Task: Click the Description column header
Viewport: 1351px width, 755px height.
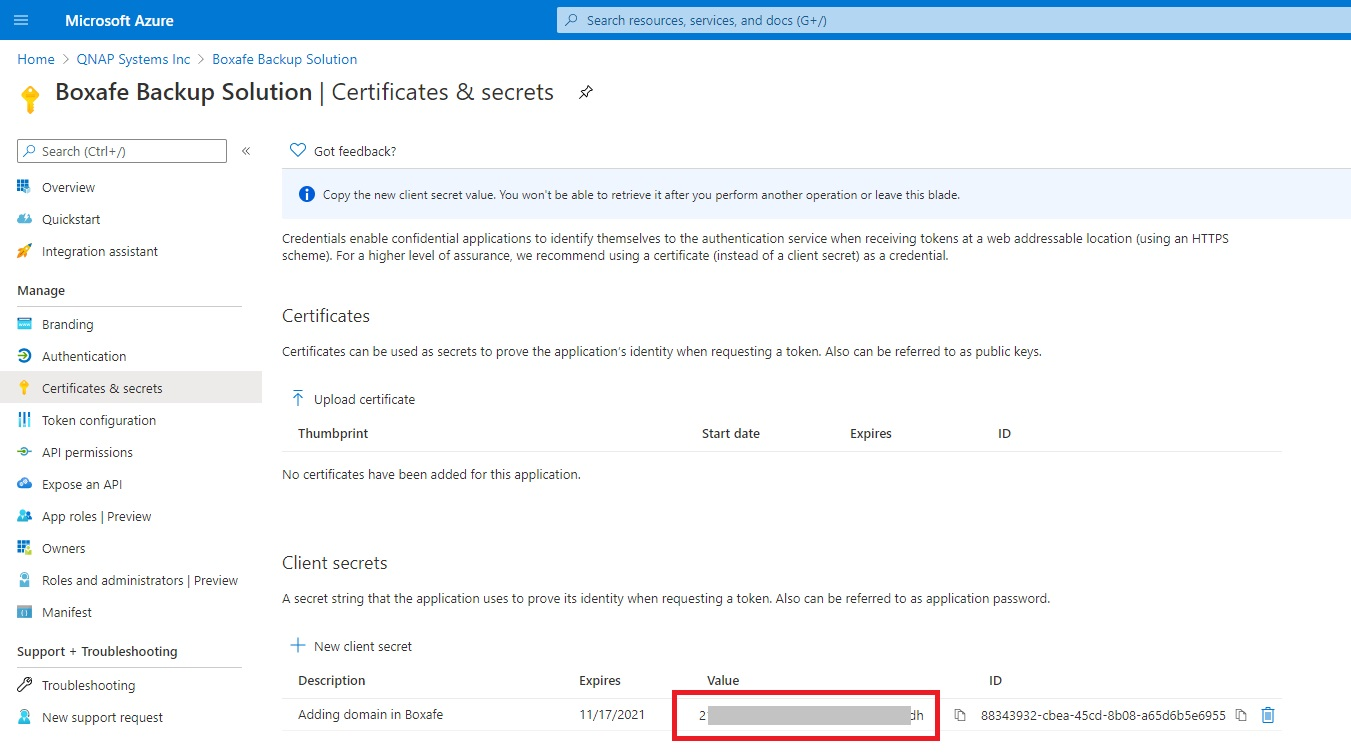Action: point(332,680)
